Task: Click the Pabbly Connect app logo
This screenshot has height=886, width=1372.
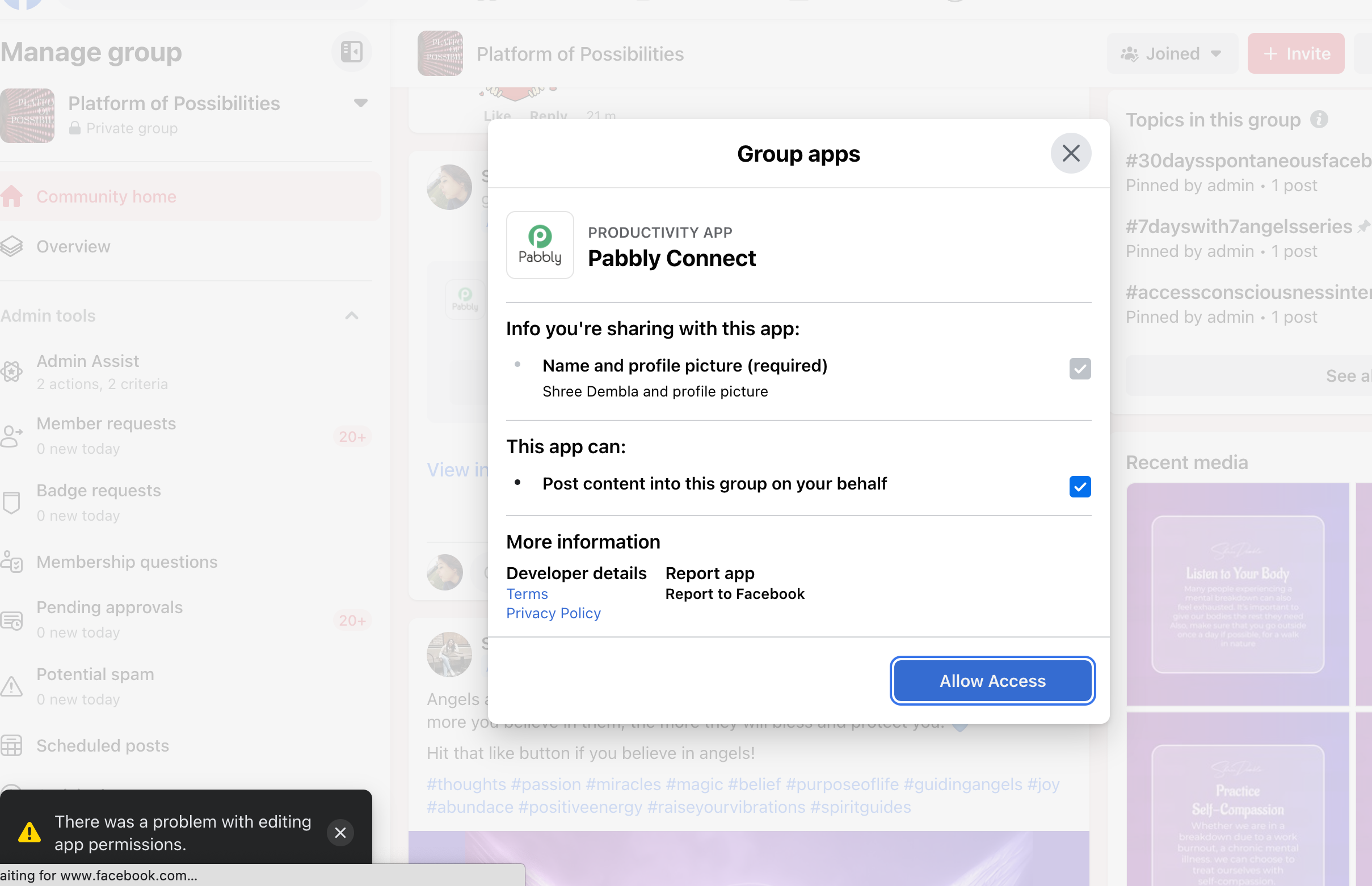Action: pos(540,245)
